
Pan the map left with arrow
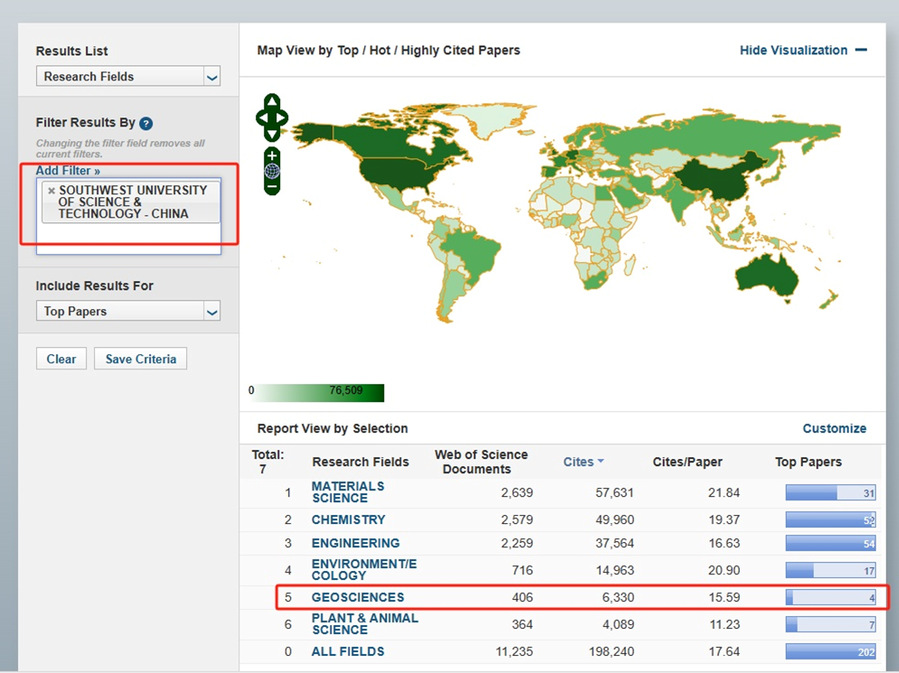coord(261,119)
